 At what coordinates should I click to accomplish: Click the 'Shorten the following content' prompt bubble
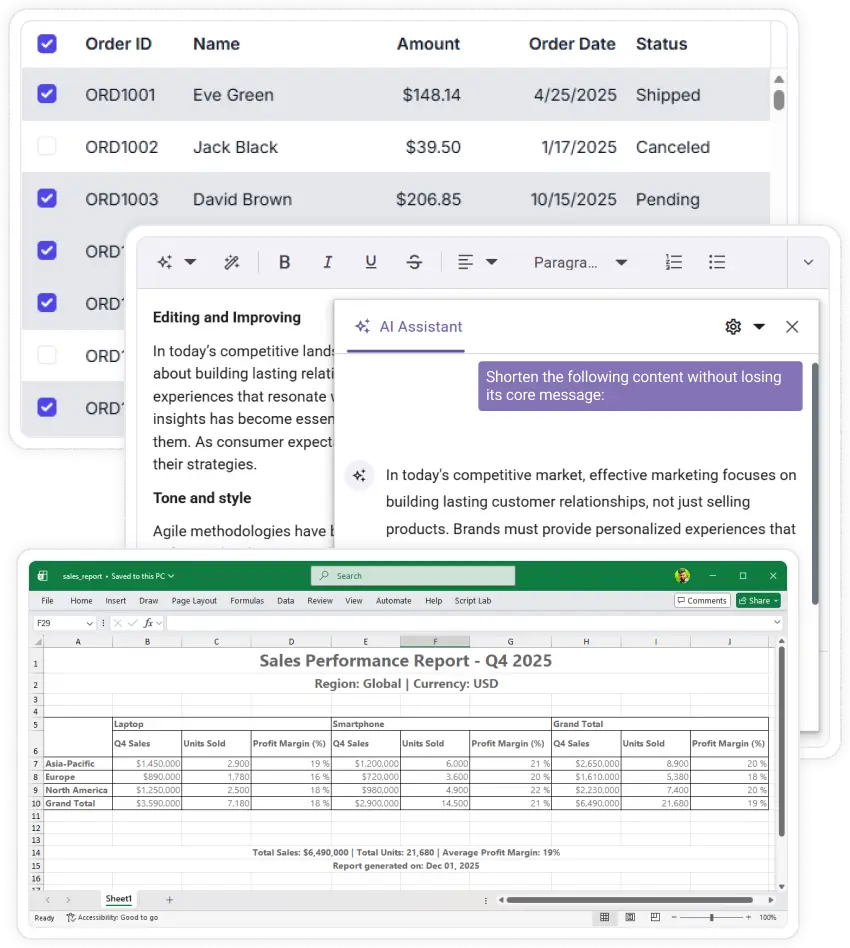[640, 386]
